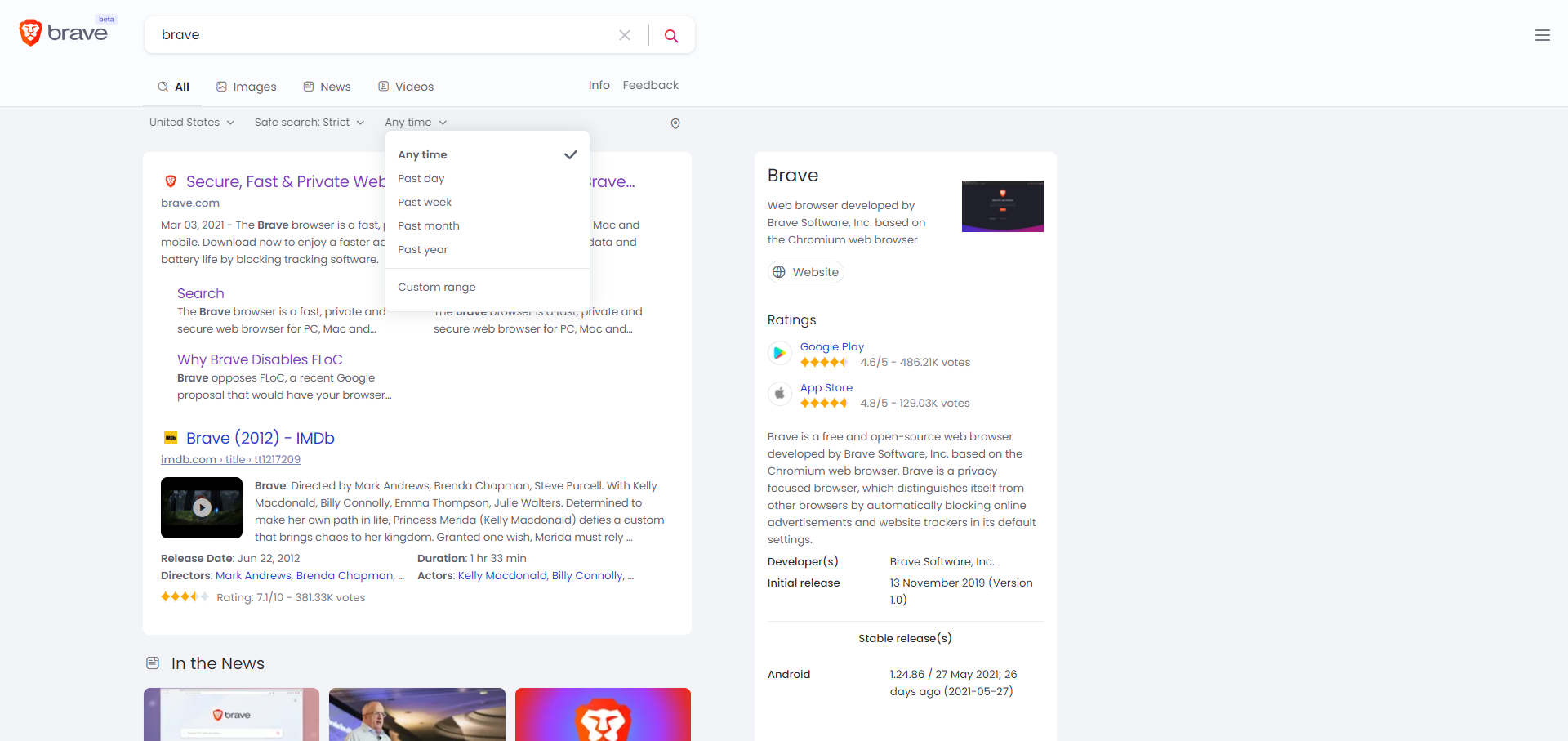Click the '4.6/5 - 486.21K votes' text
This screenshot has height=741, width=1568.
(x=915, y=362)
